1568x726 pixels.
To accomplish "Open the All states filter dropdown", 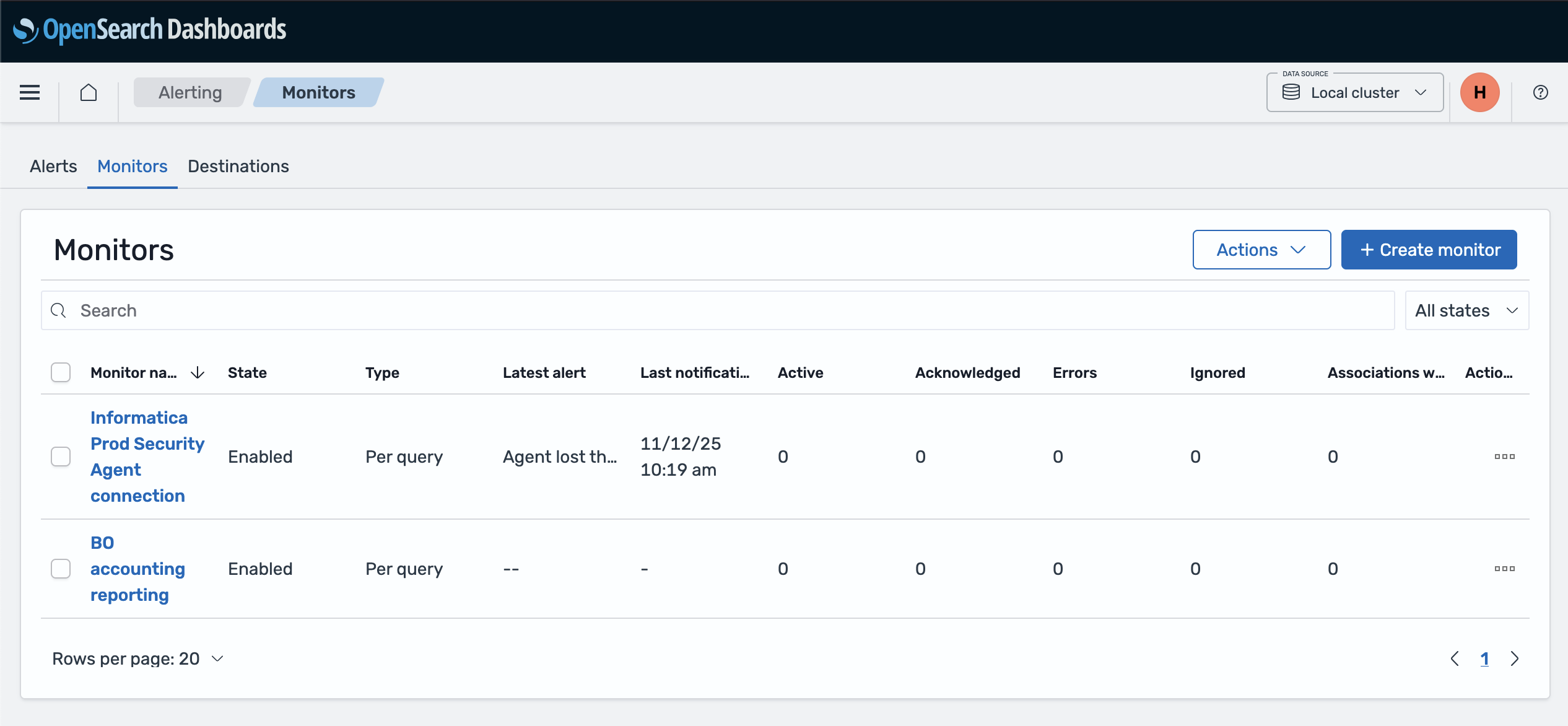I will pos(1466,310).
